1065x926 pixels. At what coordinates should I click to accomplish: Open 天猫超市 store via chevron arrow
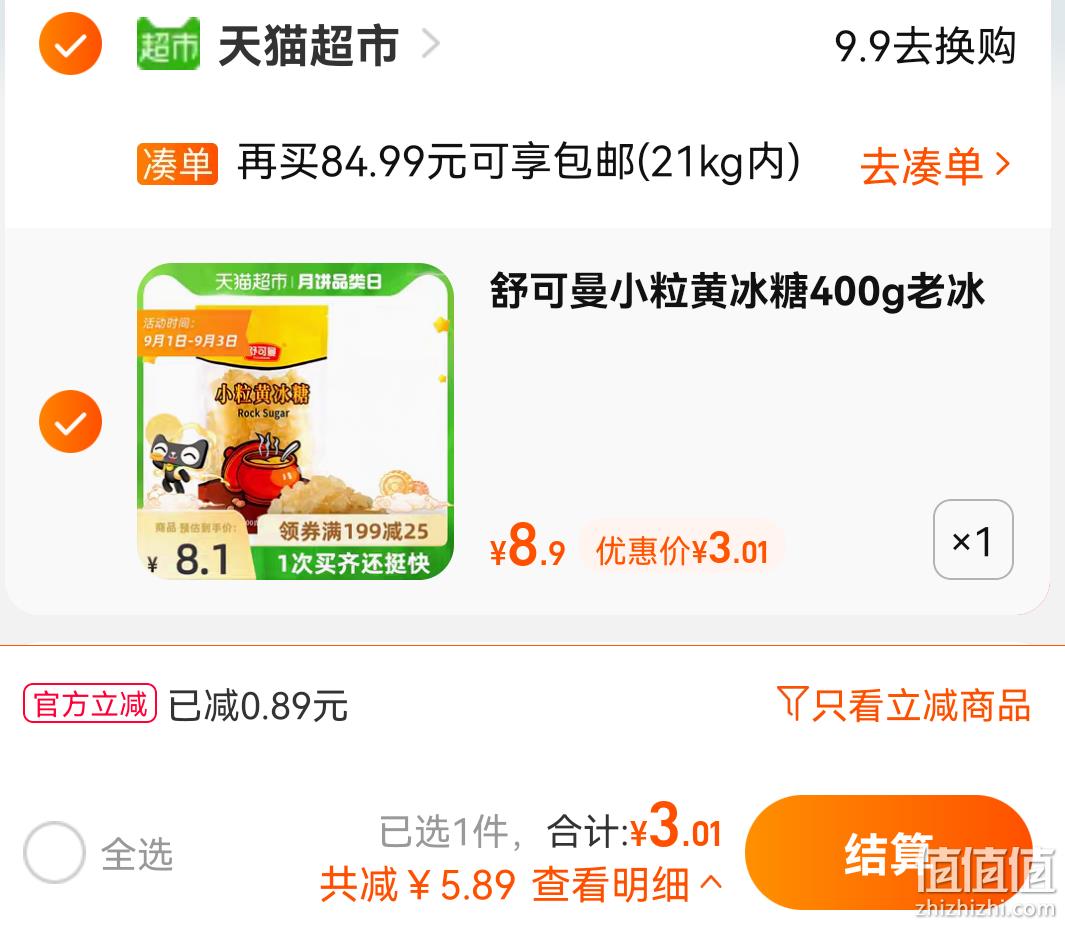point(431,43)
